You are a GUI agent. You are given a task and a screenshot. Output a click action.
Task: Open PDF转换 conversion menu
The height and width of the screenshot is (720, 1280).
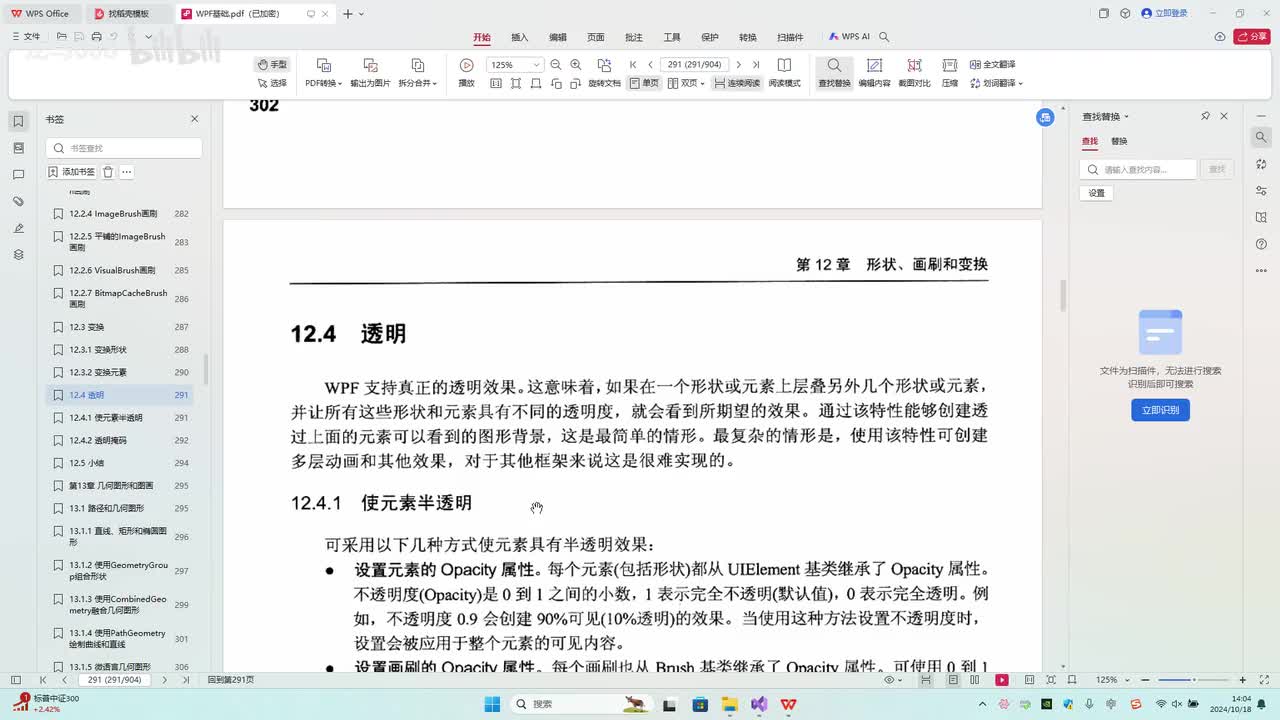pyautogui.click(x=323, y=73)
